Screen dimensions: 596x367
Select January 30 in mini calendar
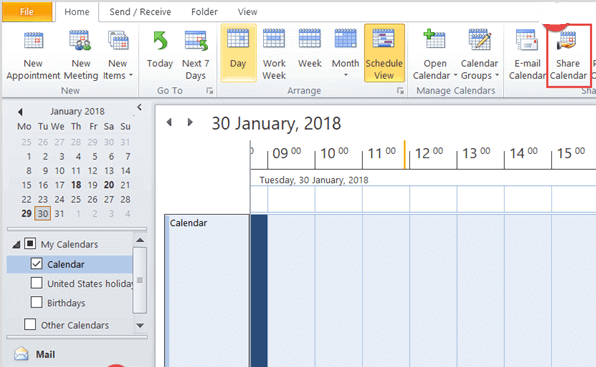pyautogui.click(x=43, y=214)
